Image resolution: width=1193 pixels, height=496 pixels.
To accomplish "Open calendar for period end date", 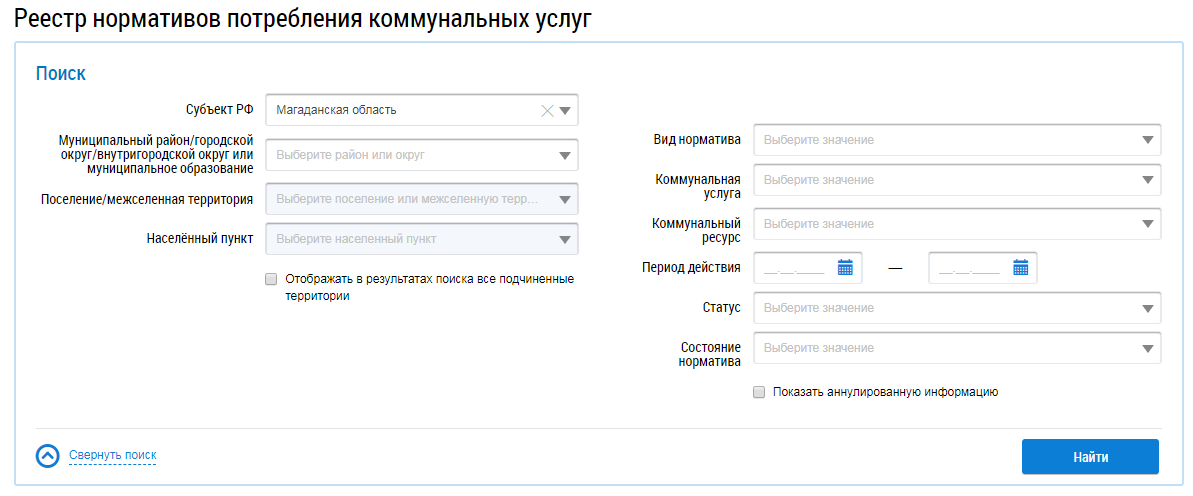I will 1021,268.
